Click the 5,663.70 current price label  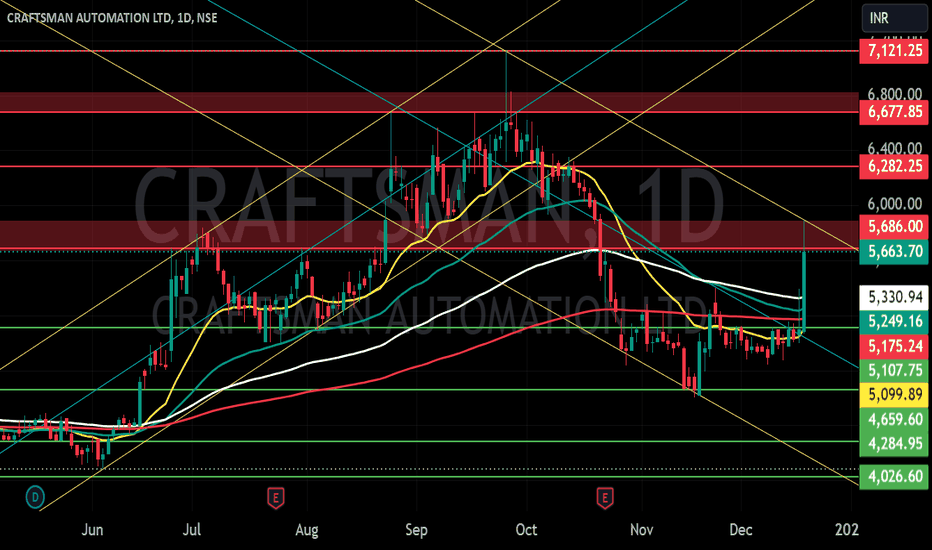(894, 252)
